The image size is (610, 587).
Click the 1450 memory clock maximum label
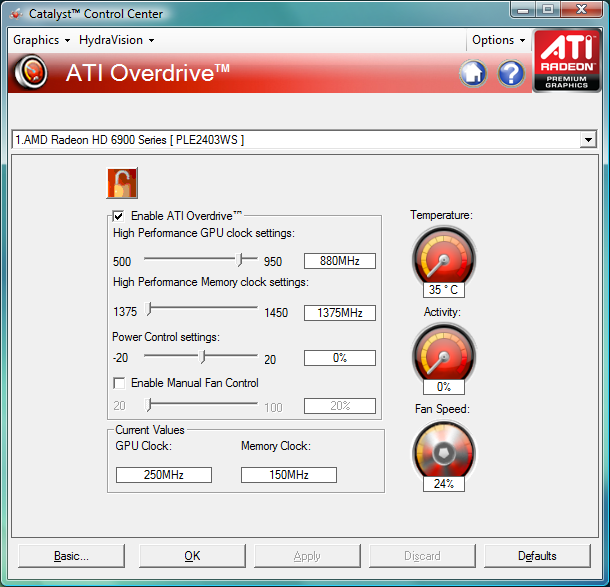tap(276, 313)
